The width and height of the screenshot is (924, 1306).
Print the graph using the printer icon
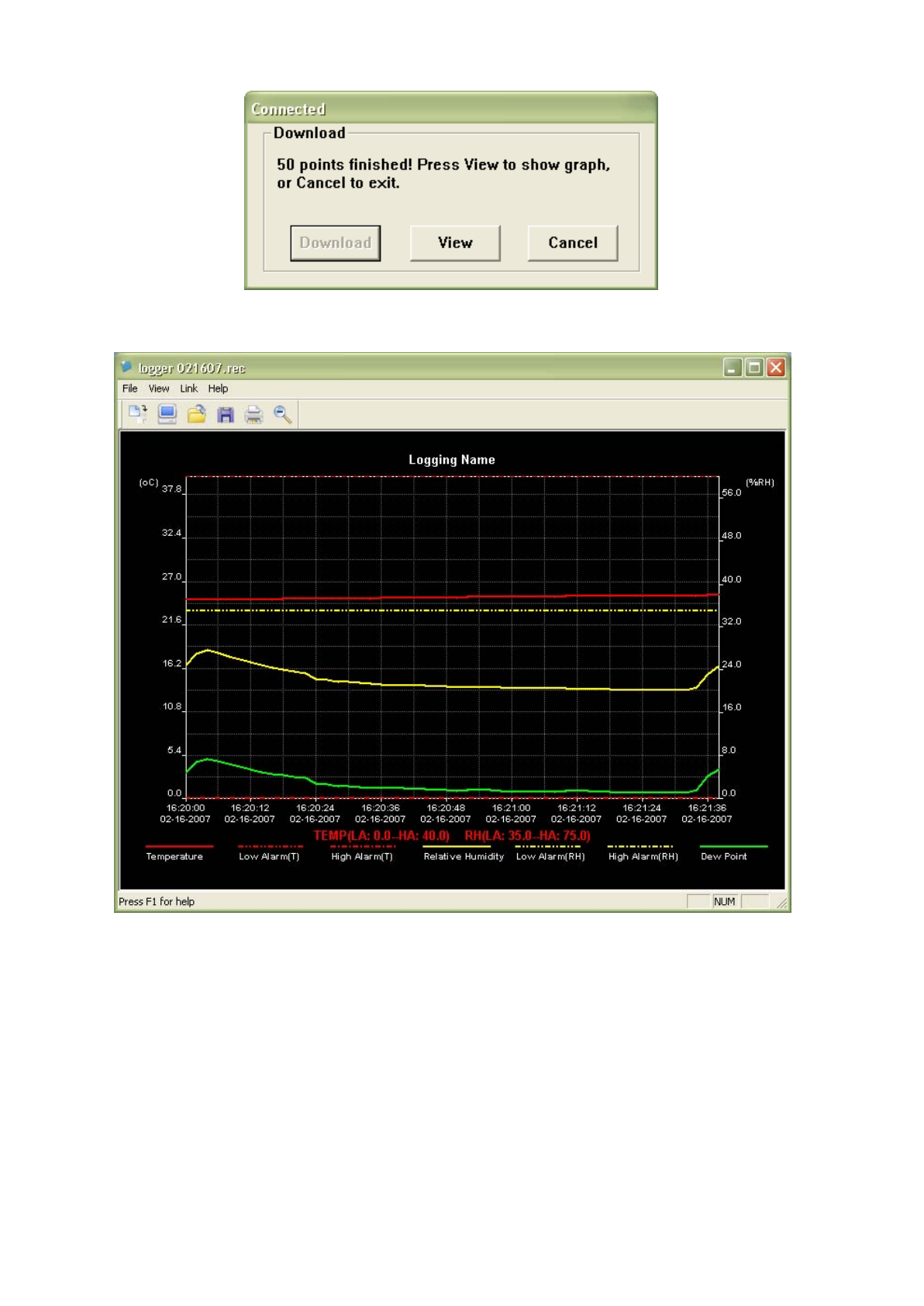click(x=253, y=415)
